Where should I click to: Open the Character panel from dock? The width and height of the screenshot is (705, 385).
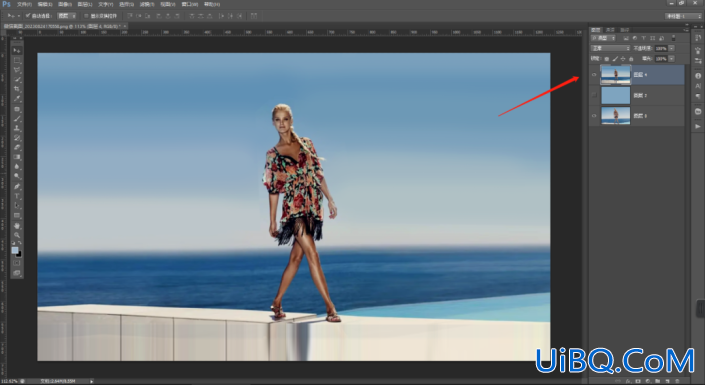698,85
